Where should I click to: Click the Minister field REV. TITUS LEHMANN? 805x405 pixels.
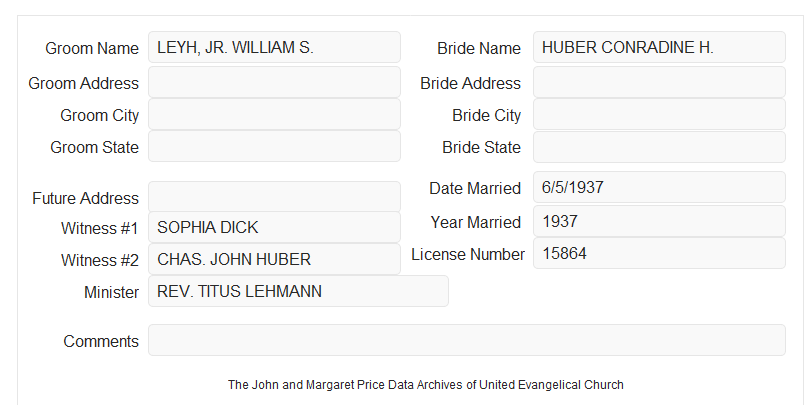tap(298, 291)
